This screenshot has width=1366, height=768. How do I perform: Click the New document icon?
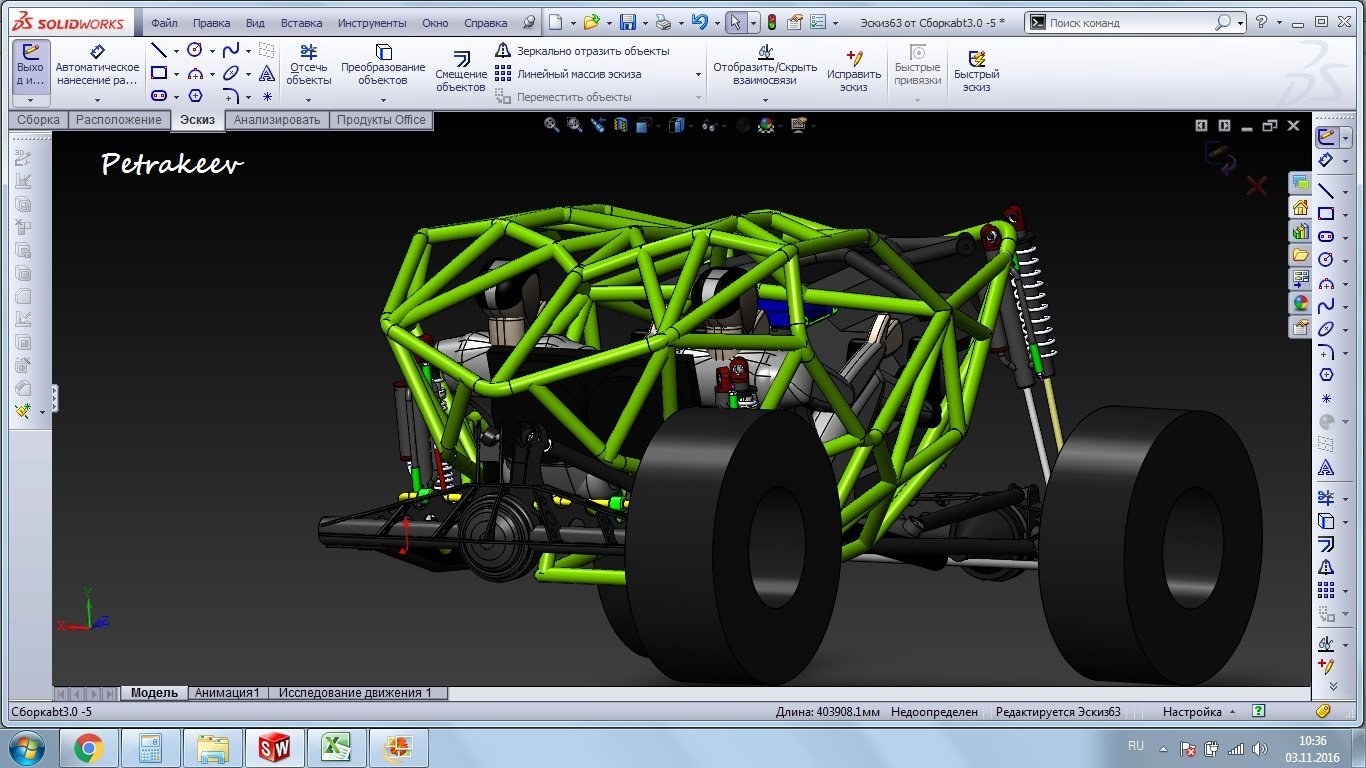556,22
